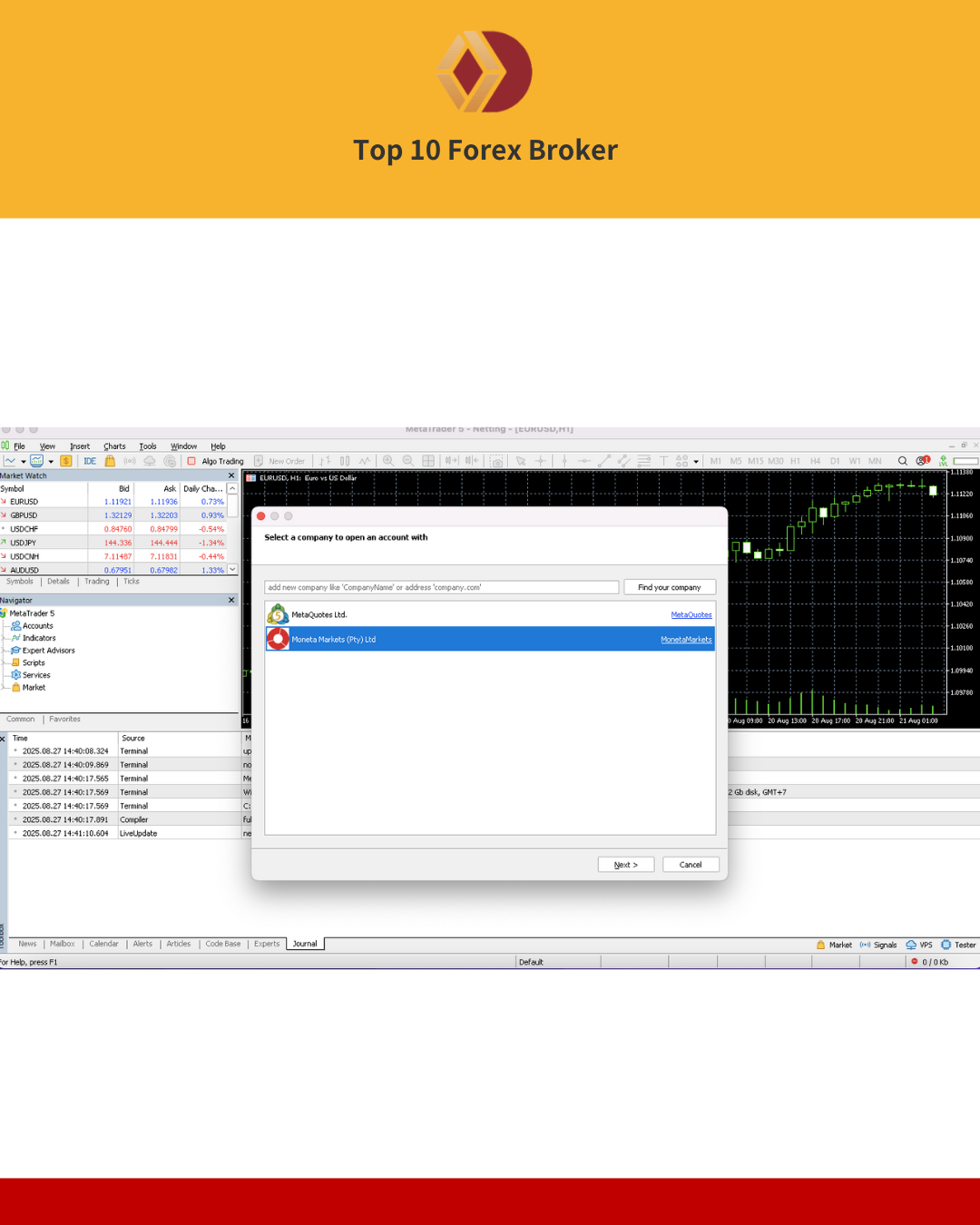The width and height of the screenshot is (980, 1225).
Task: Select Expert Advisors in Navigator
Action: (48, 651)
